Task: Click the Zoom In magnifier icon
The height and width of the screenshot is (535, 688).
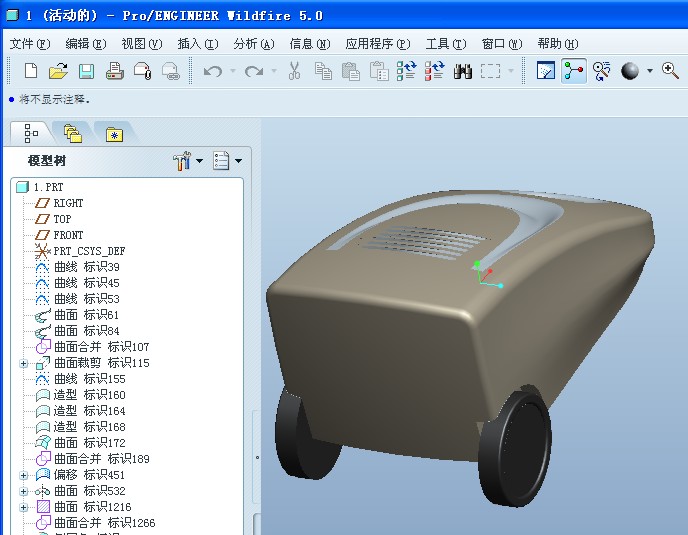Action: coord(670,71)
